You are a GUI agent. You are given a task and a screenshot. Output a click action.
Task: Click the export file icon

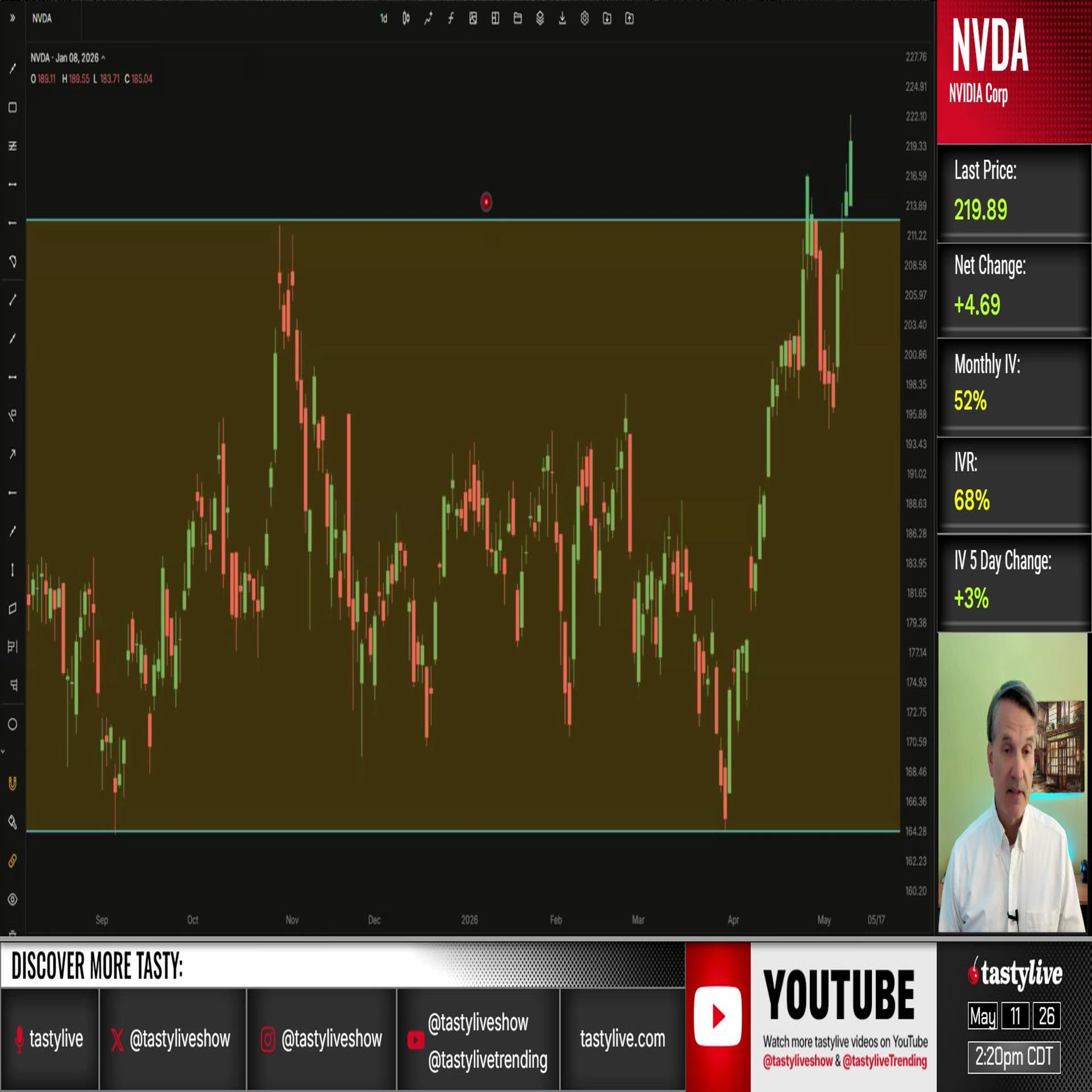coord(629,19)
